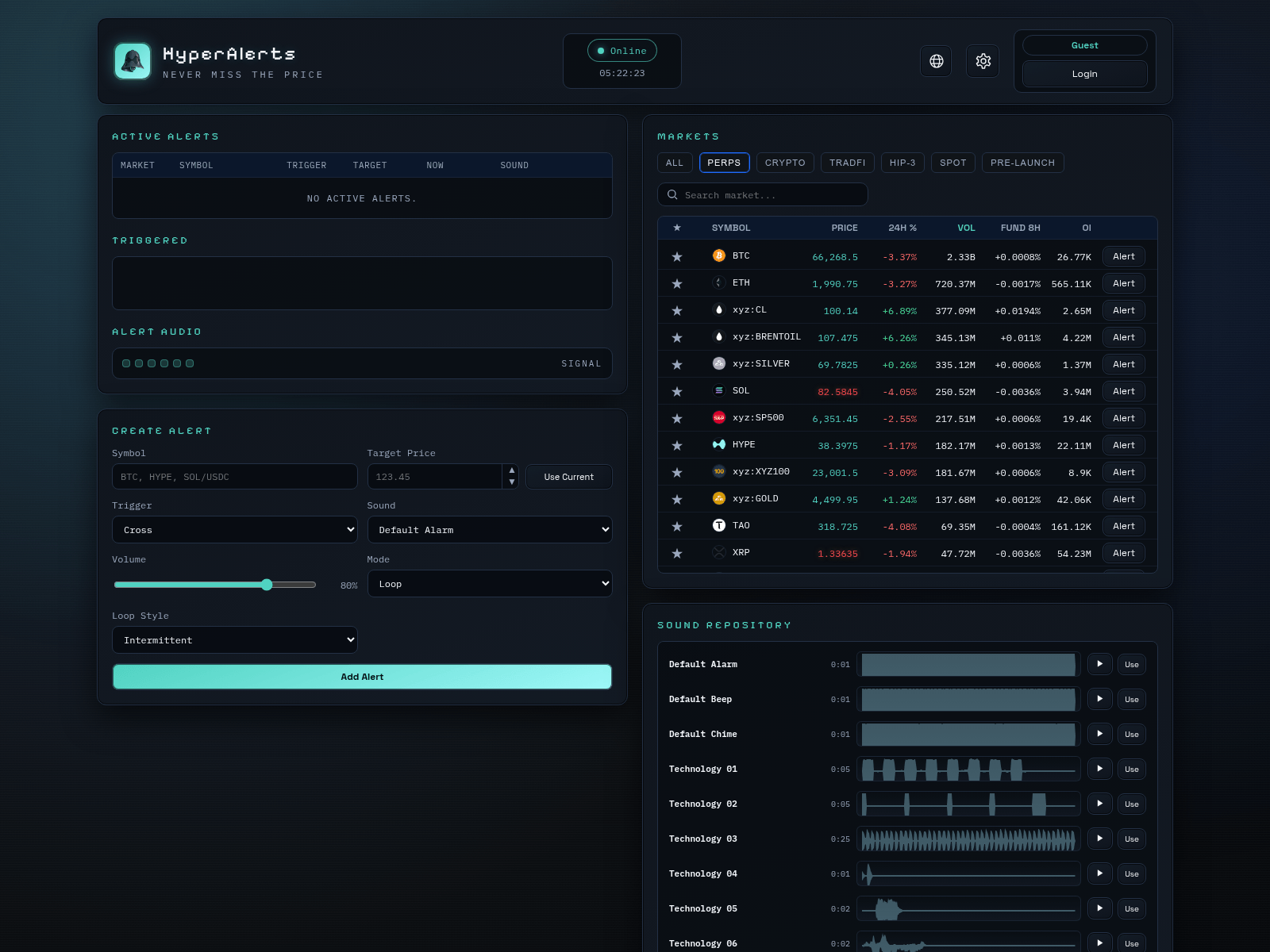1270x952 pixels.
Task: Decrease Target Price with down stepper arrow
Action: point(512,482)
